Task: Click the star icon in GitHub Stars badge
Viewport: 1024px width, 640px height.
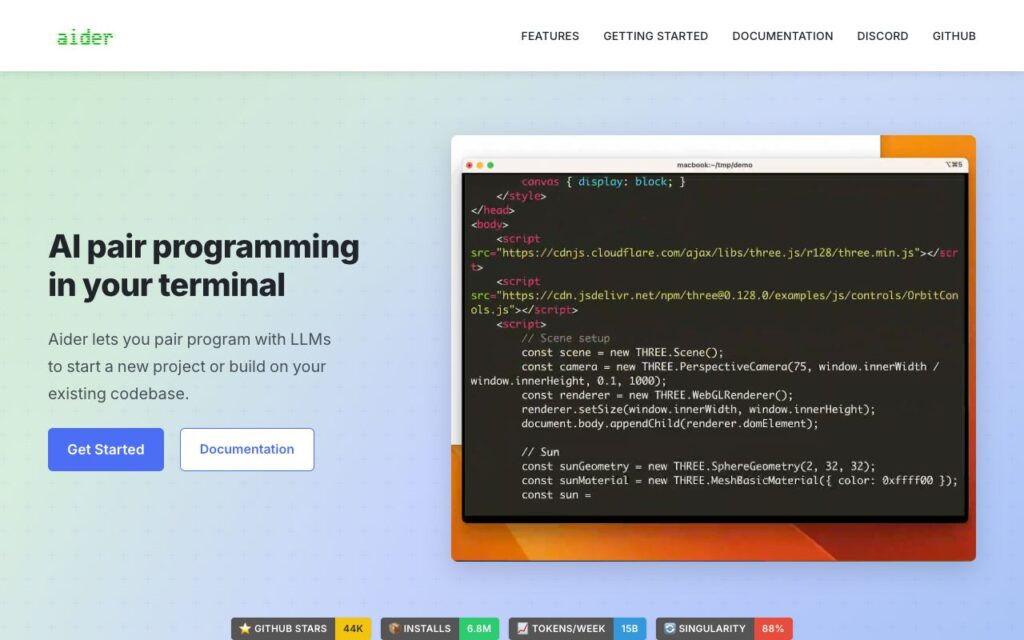Action: (245, 628)
